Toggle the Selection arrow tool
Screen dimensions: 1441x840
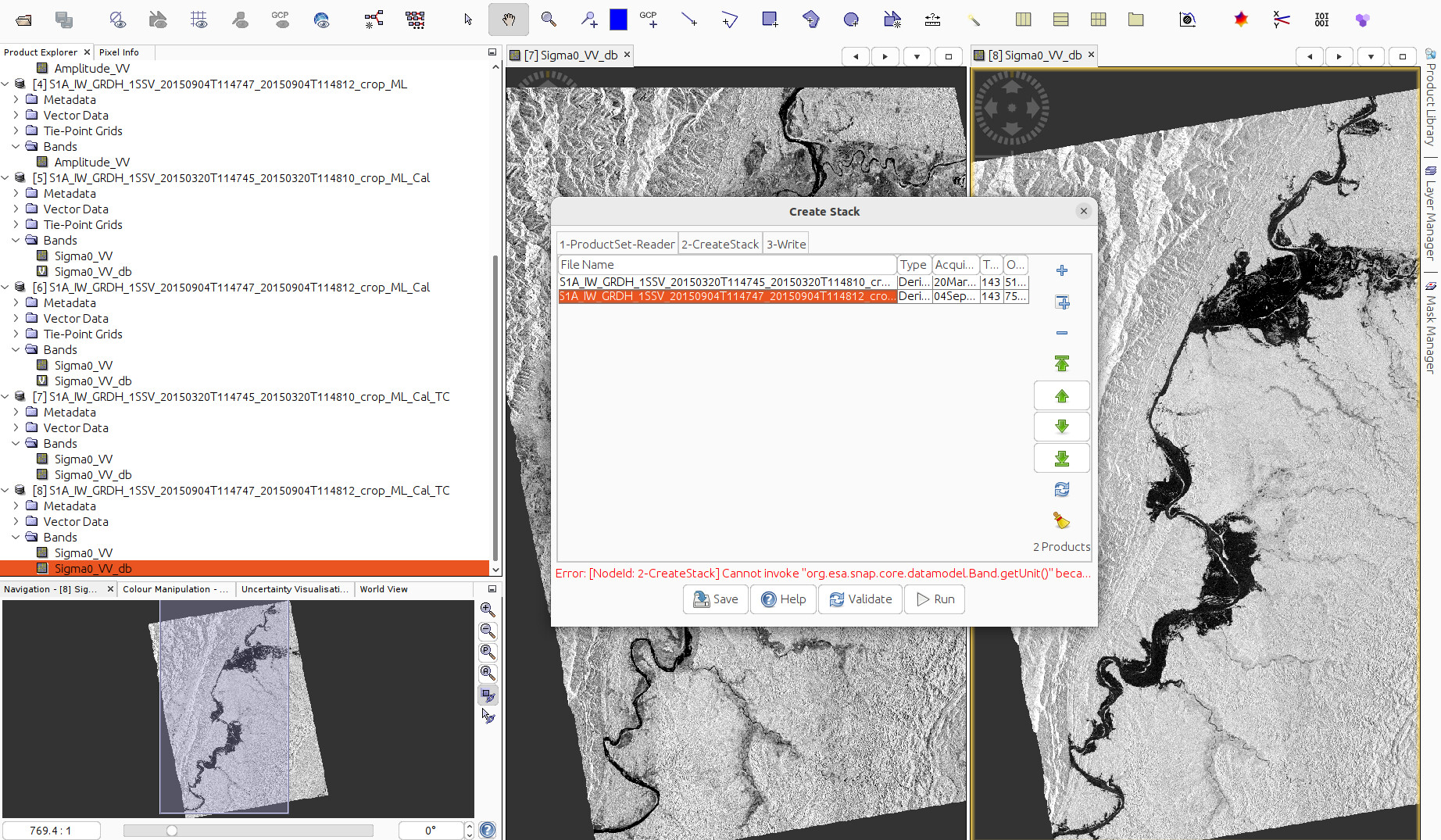[467, 20]
